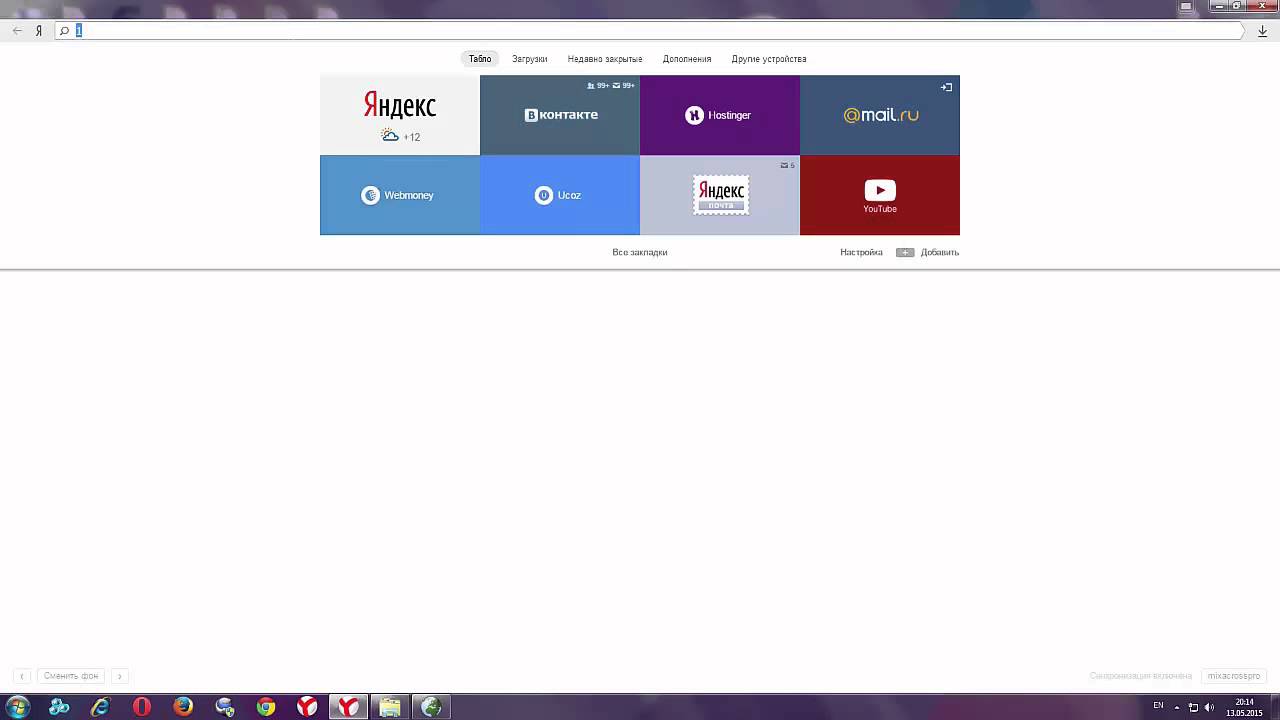Image resolution: width=1280 pixels, height=720 pixels.
Task: Click the friends counter on ВКонтакте tile
Action: click(598, 86)
